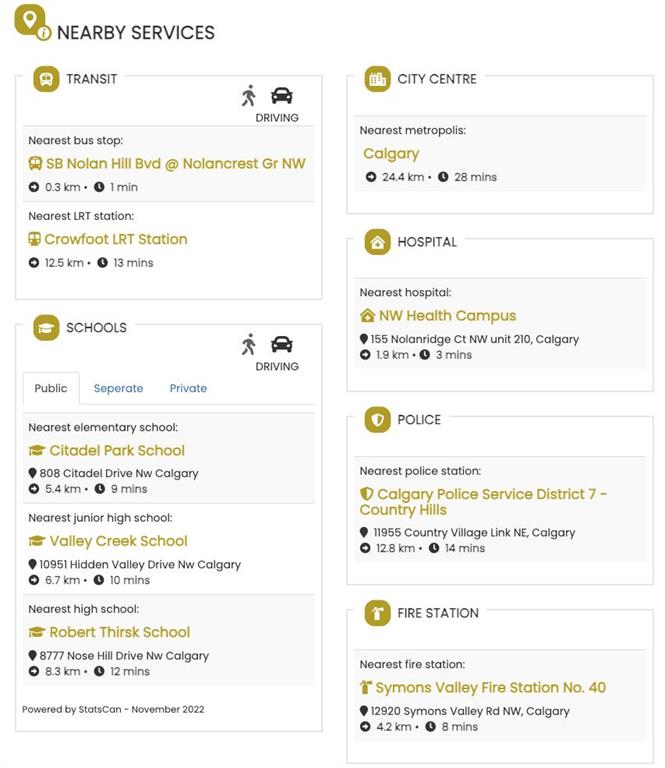Switch Transit distances to walking mode

(x=249, y=95)
